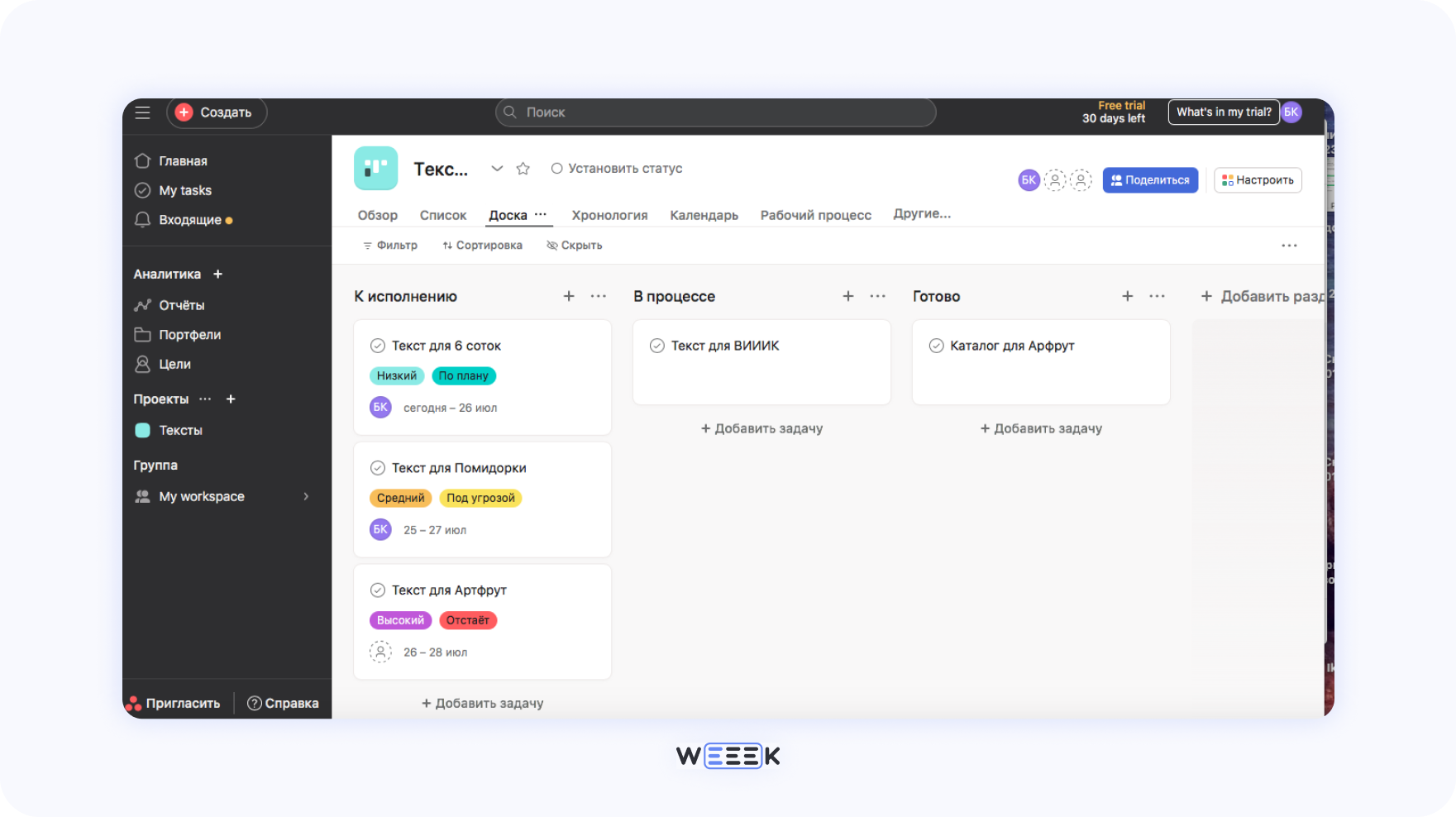The width and height of the screenshot is (1456, 817).
Task: Open board settings via Настроить
Action: point(1258,179)
